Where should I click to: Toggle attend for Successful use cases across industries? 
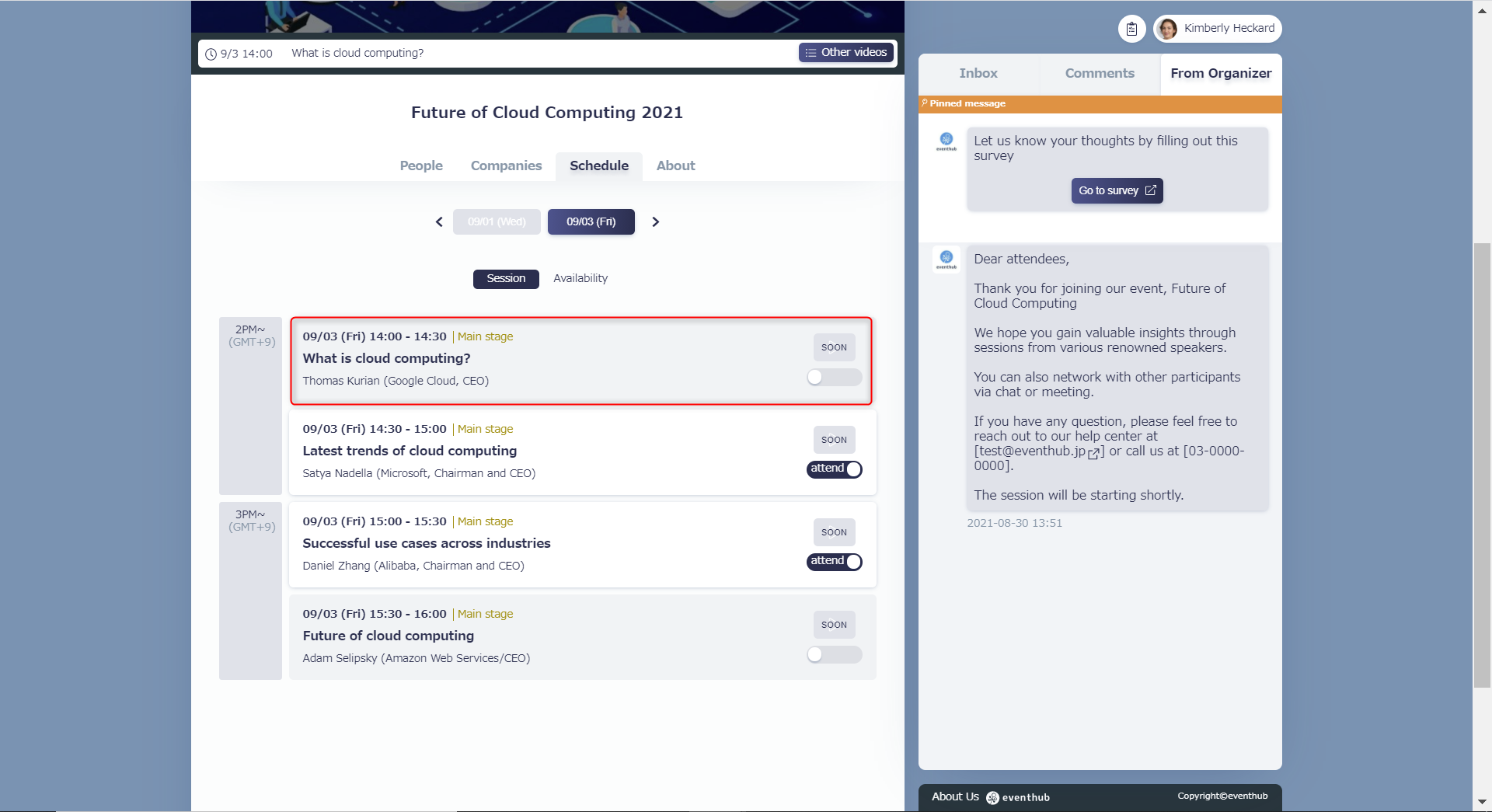pyautogui.click(x=834, y=562)
